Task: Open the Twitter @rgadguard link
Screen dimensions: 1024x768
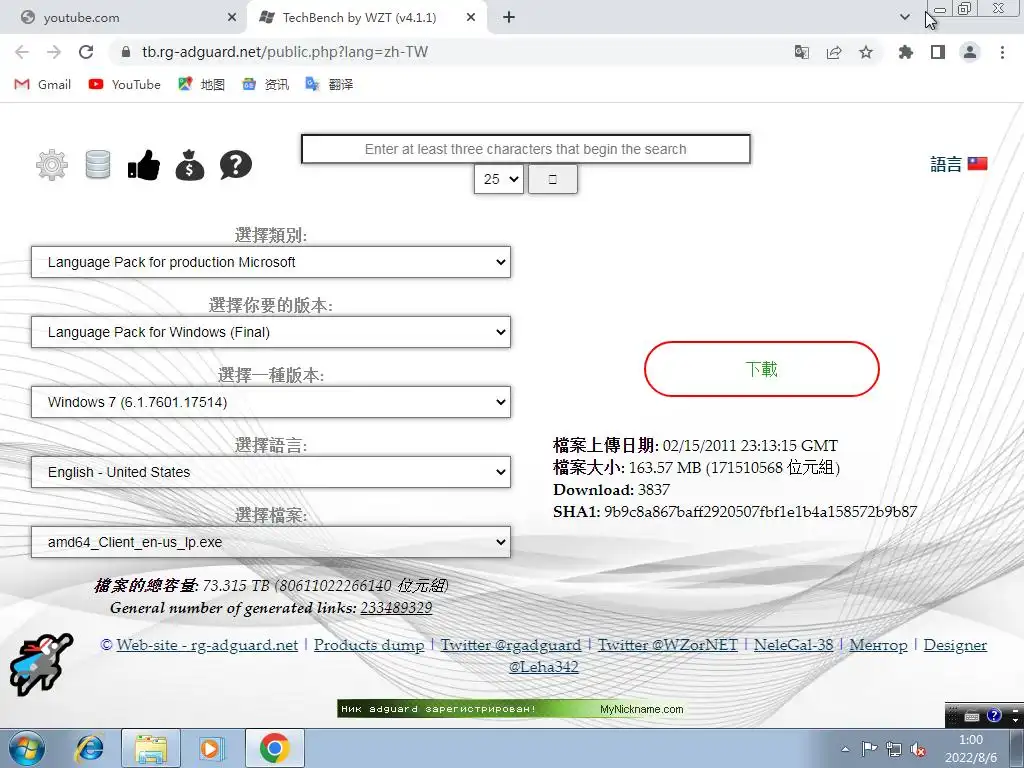Action: point(511,645)
